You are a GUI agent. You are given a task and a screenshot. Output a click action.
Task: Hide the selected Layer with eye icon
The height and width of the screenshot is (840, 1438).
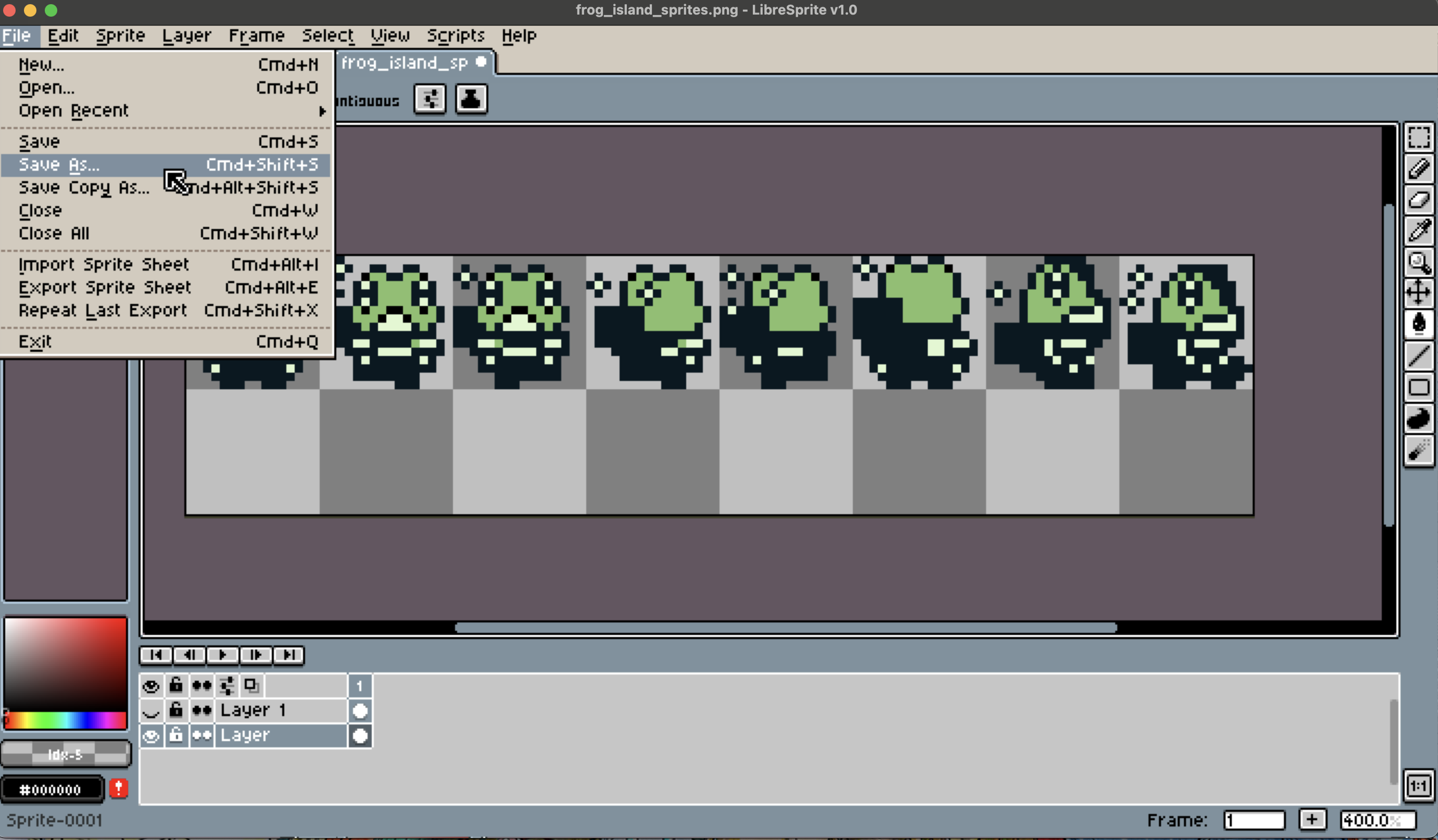tap(150, 735)
